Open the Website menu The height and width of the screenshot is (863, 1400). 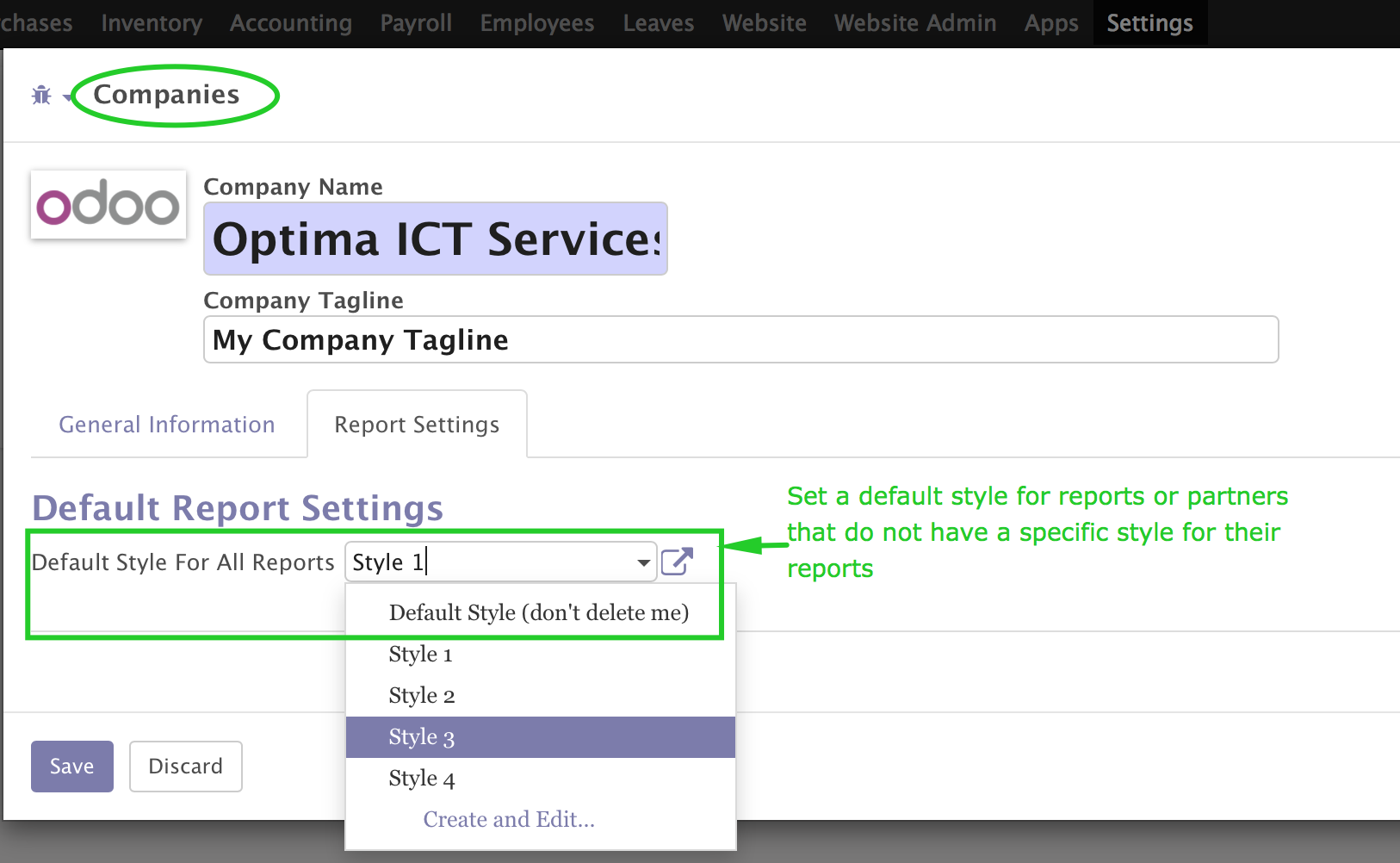tap(765, 23)
